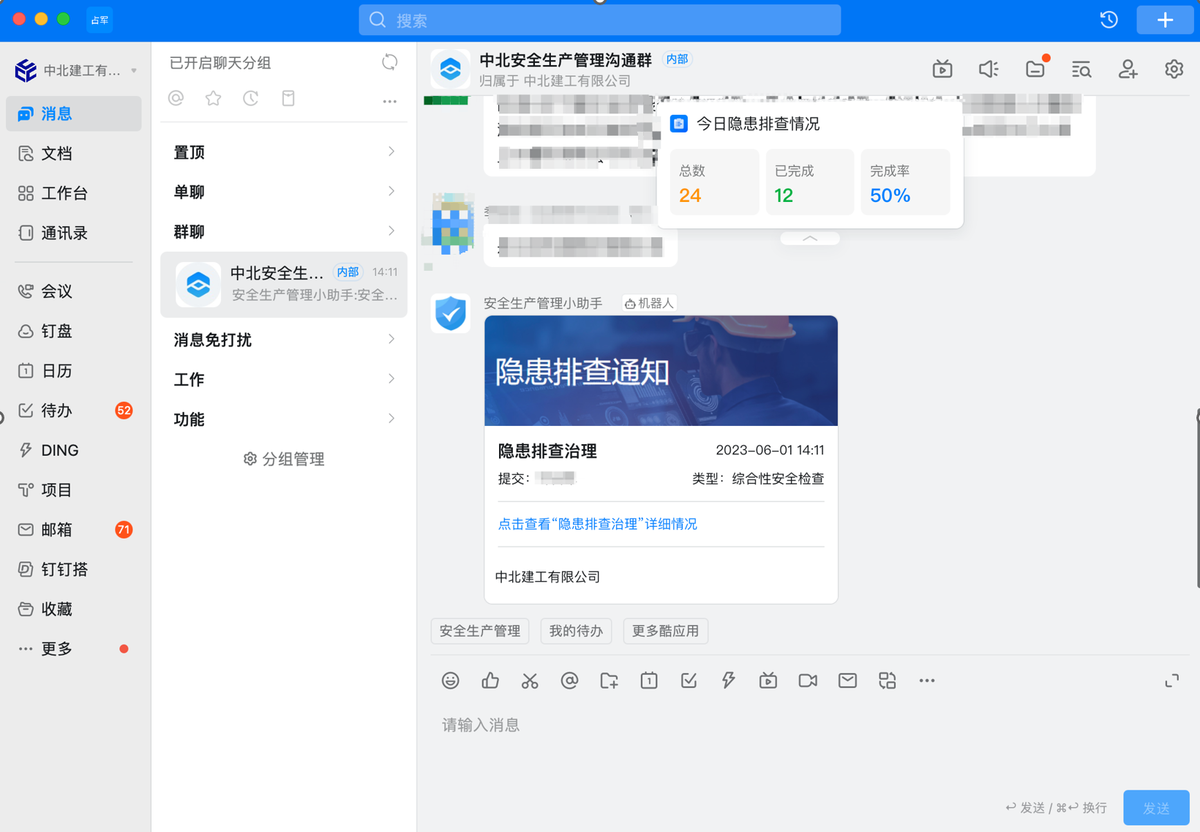Open quick commands with the lightning icon
Image resolution: width=1200 pixels, height=832 pixels.
coord(728,681)
